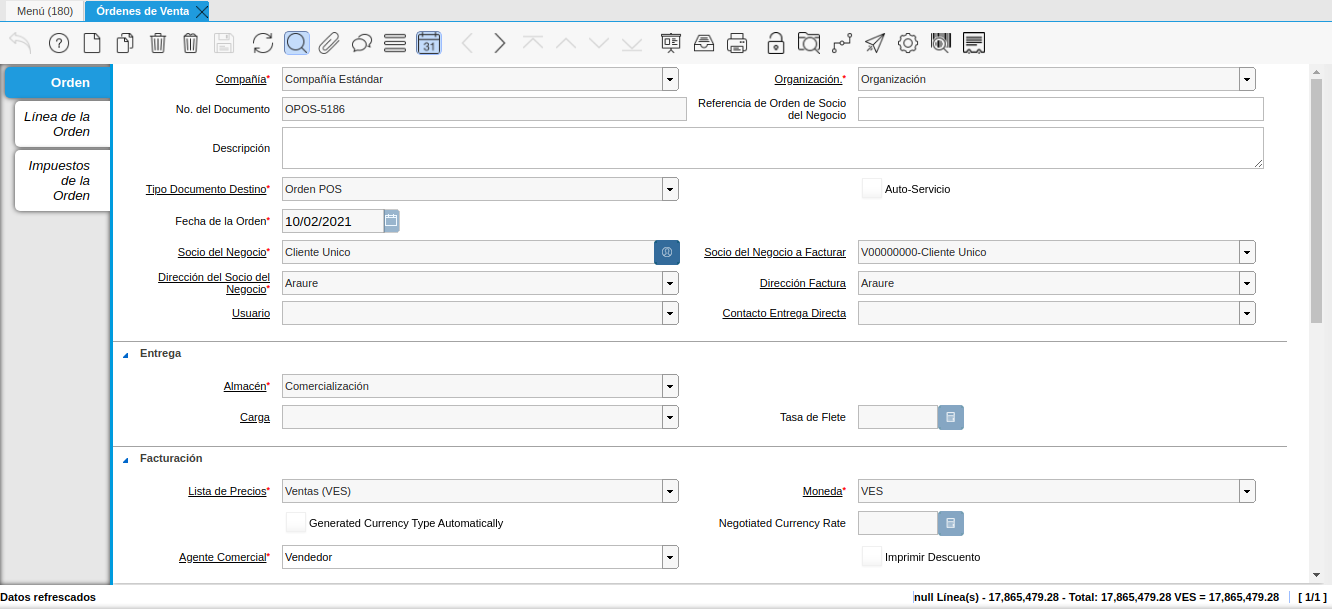The height and width of the screenshot is (609, 1332).
Task: Click the Almacén label link
Action: click(x=245, y=386)
